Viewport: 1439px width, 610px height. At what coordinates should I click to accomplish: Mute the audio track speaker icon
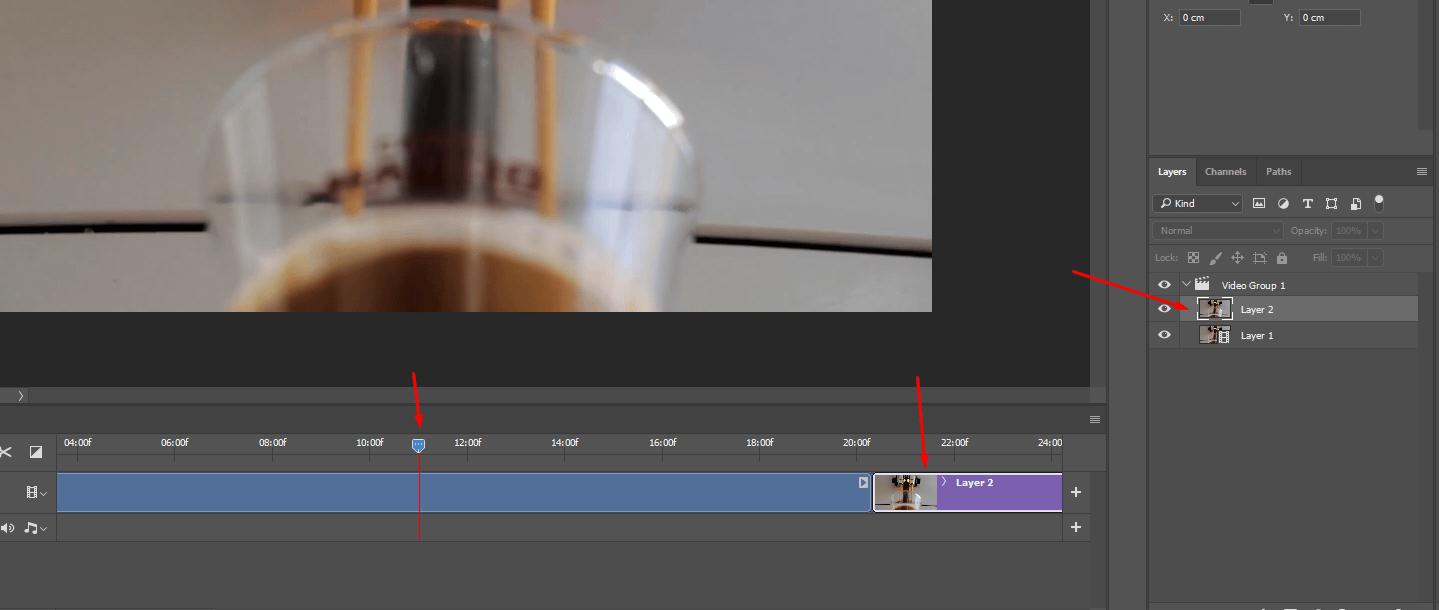(7, 527)
